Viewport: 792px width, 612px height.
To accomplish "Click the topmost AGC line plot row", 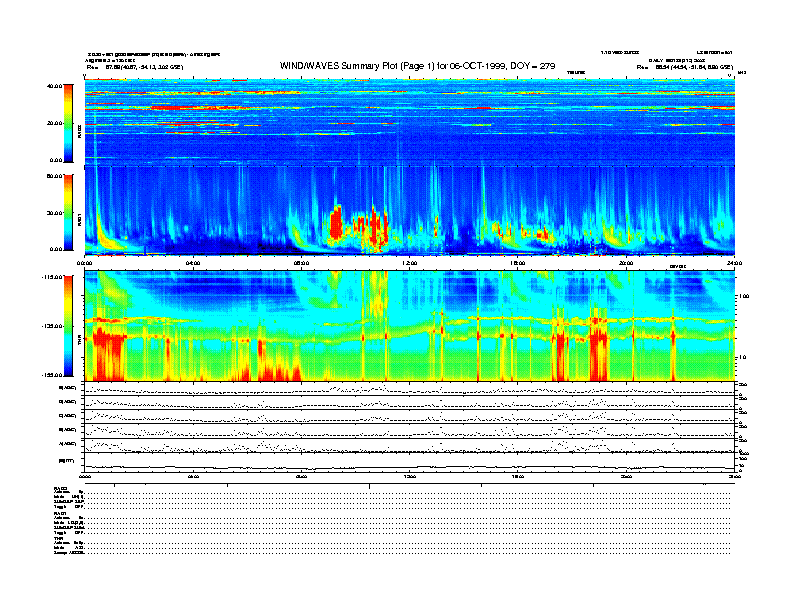I will (410, 389).
